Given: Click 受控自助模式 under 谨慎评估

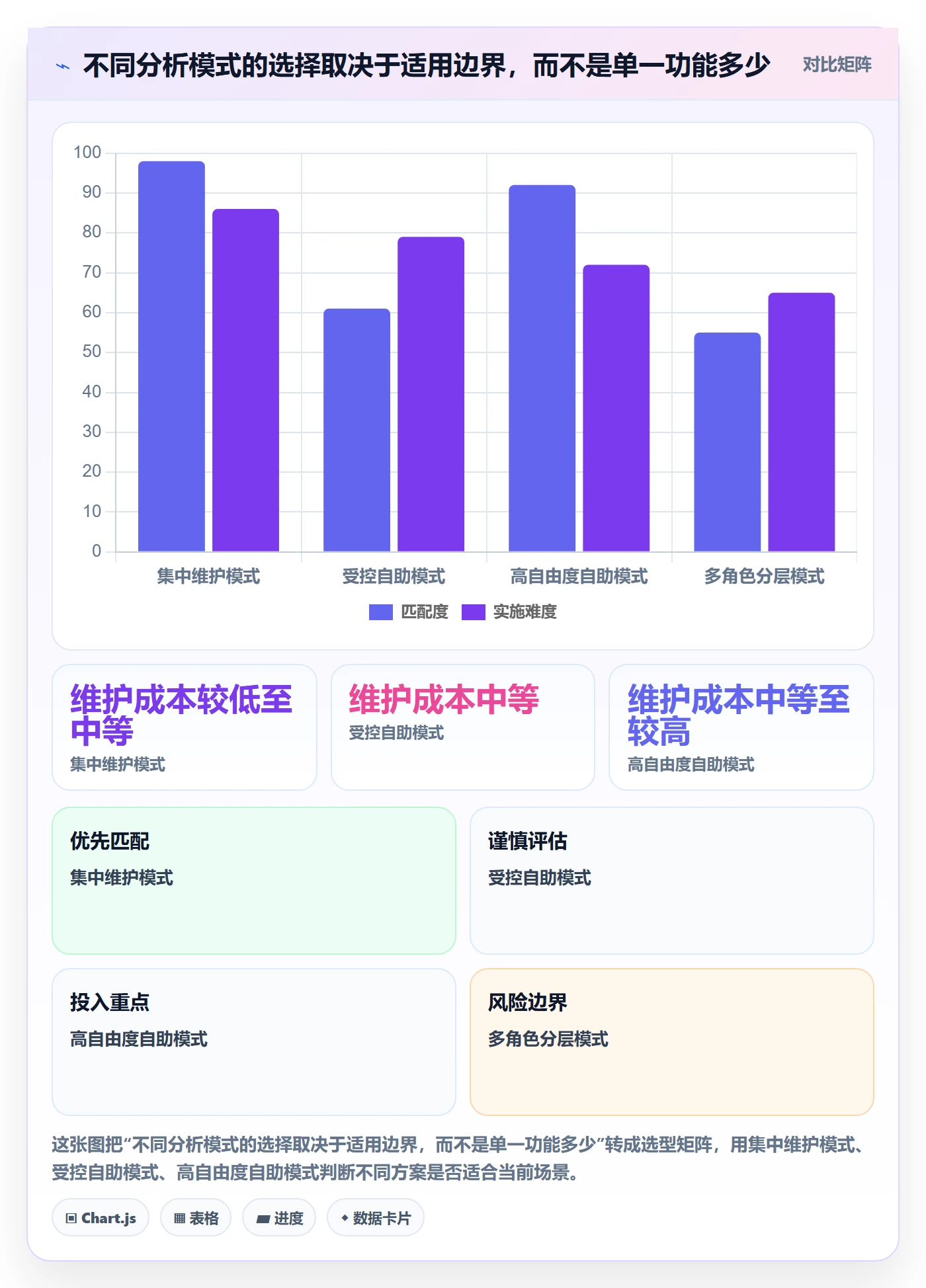Looking at the screenshot, I should tap(540, 878).
